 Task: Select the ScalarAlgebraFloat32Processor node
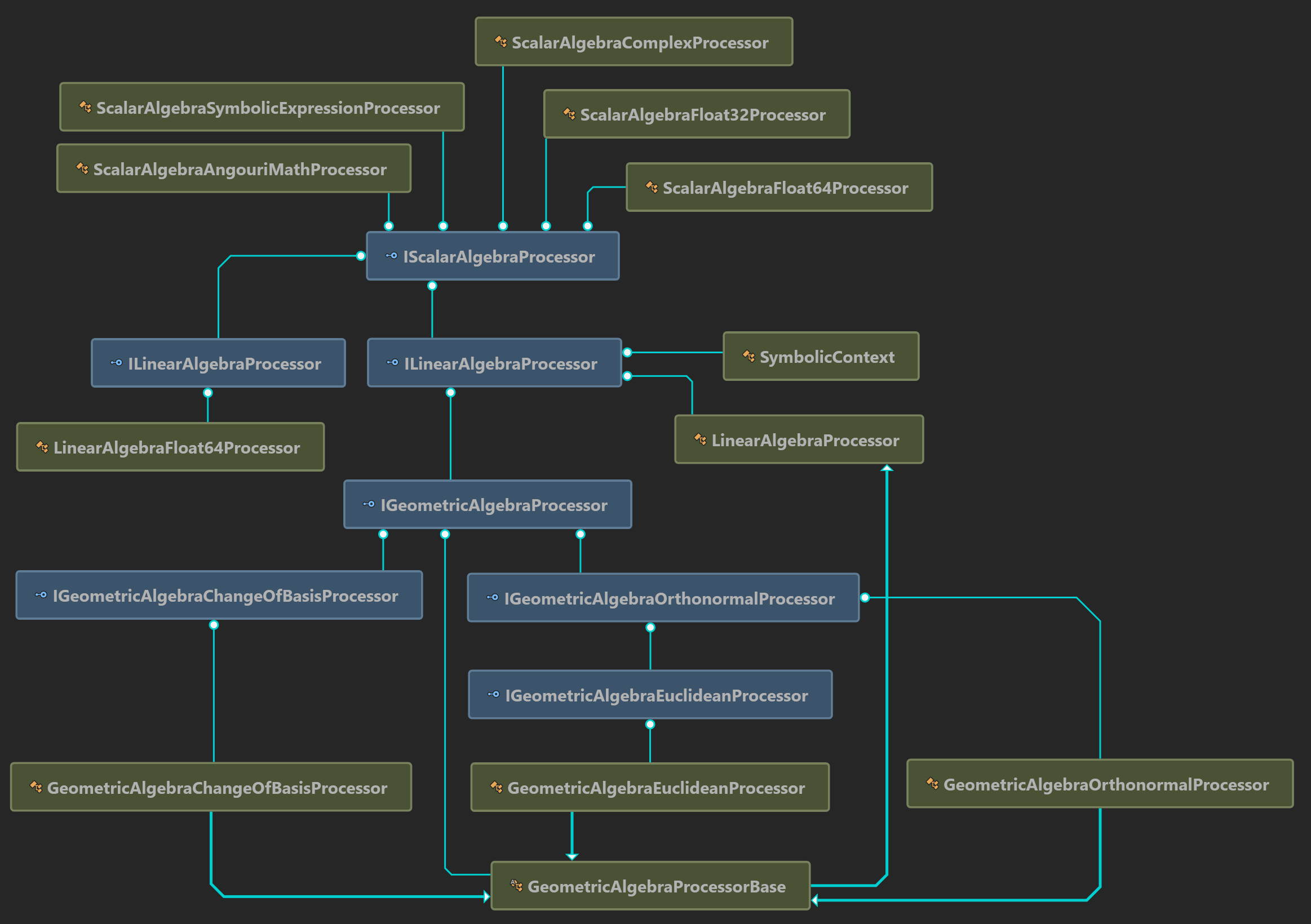click(x=696, y=114)
